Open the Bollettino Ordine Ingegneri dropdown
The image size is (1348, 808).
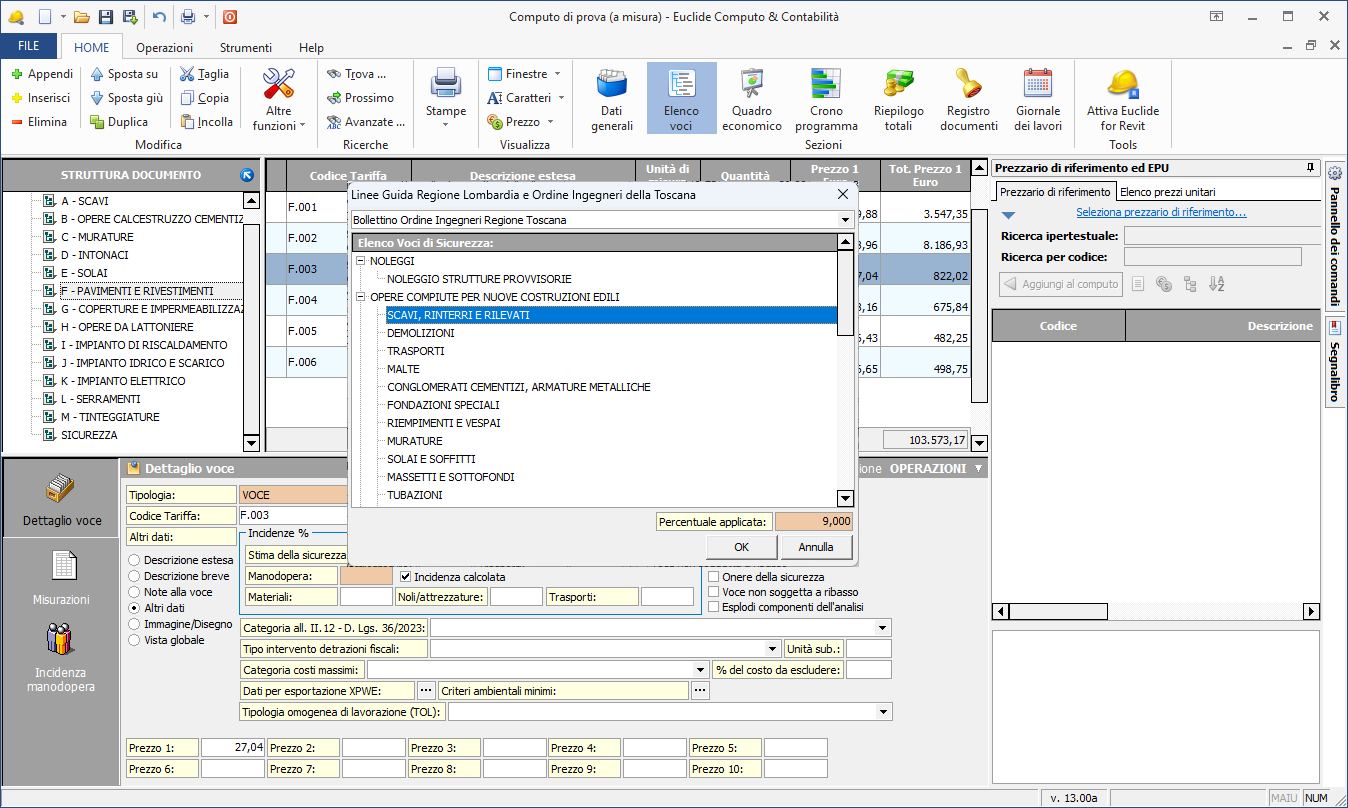point(845,220)
